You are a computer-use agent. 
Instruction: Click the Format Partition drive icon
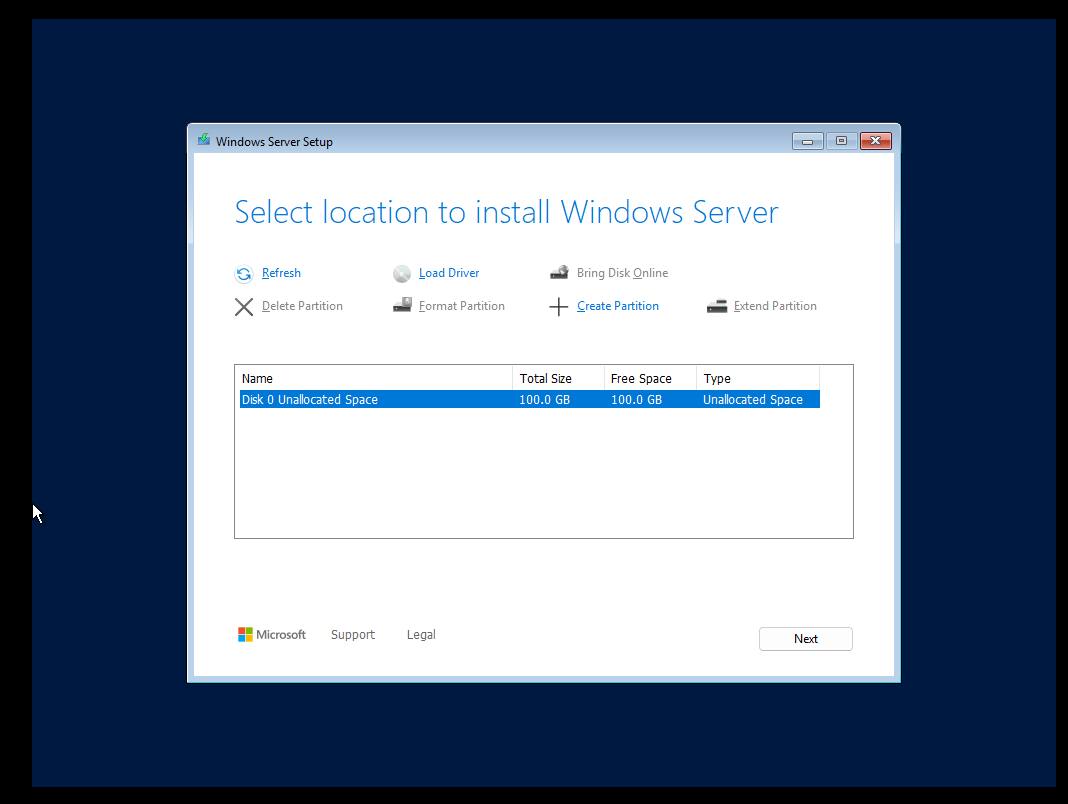click(402, 306)
